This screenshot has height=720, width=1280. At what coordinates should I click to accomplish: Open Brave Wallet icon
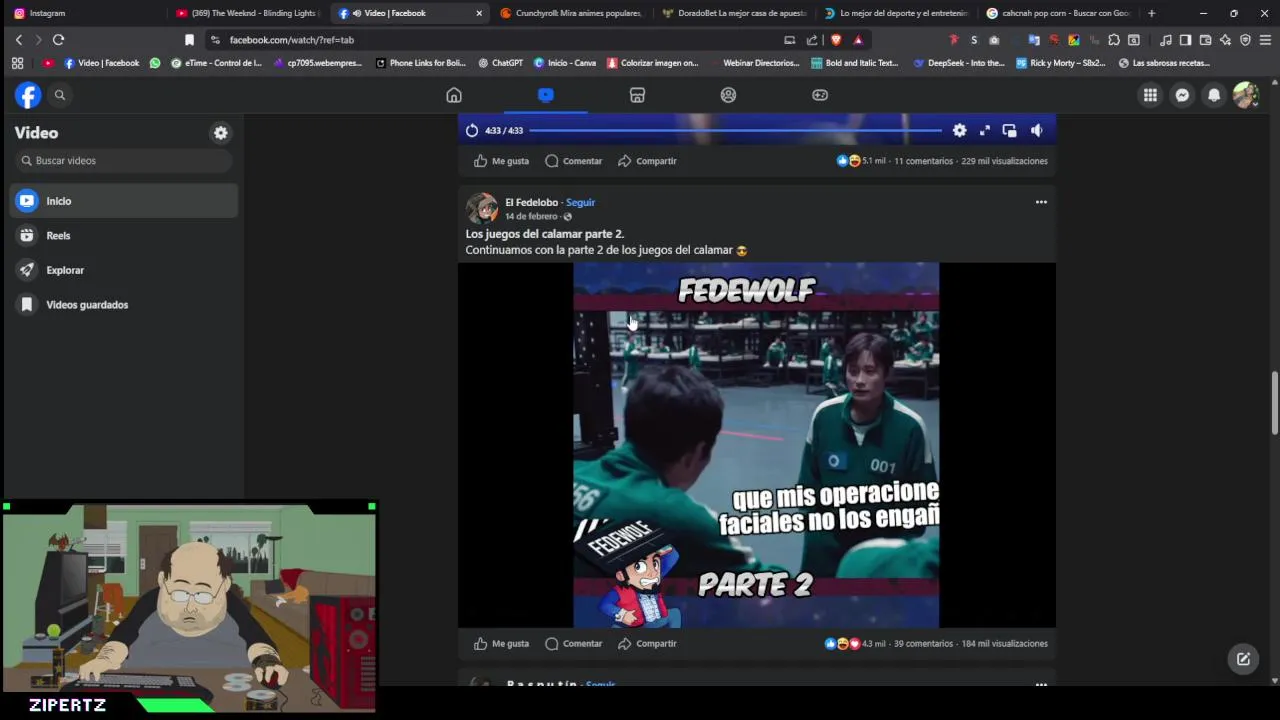[x=1205, y=40]
